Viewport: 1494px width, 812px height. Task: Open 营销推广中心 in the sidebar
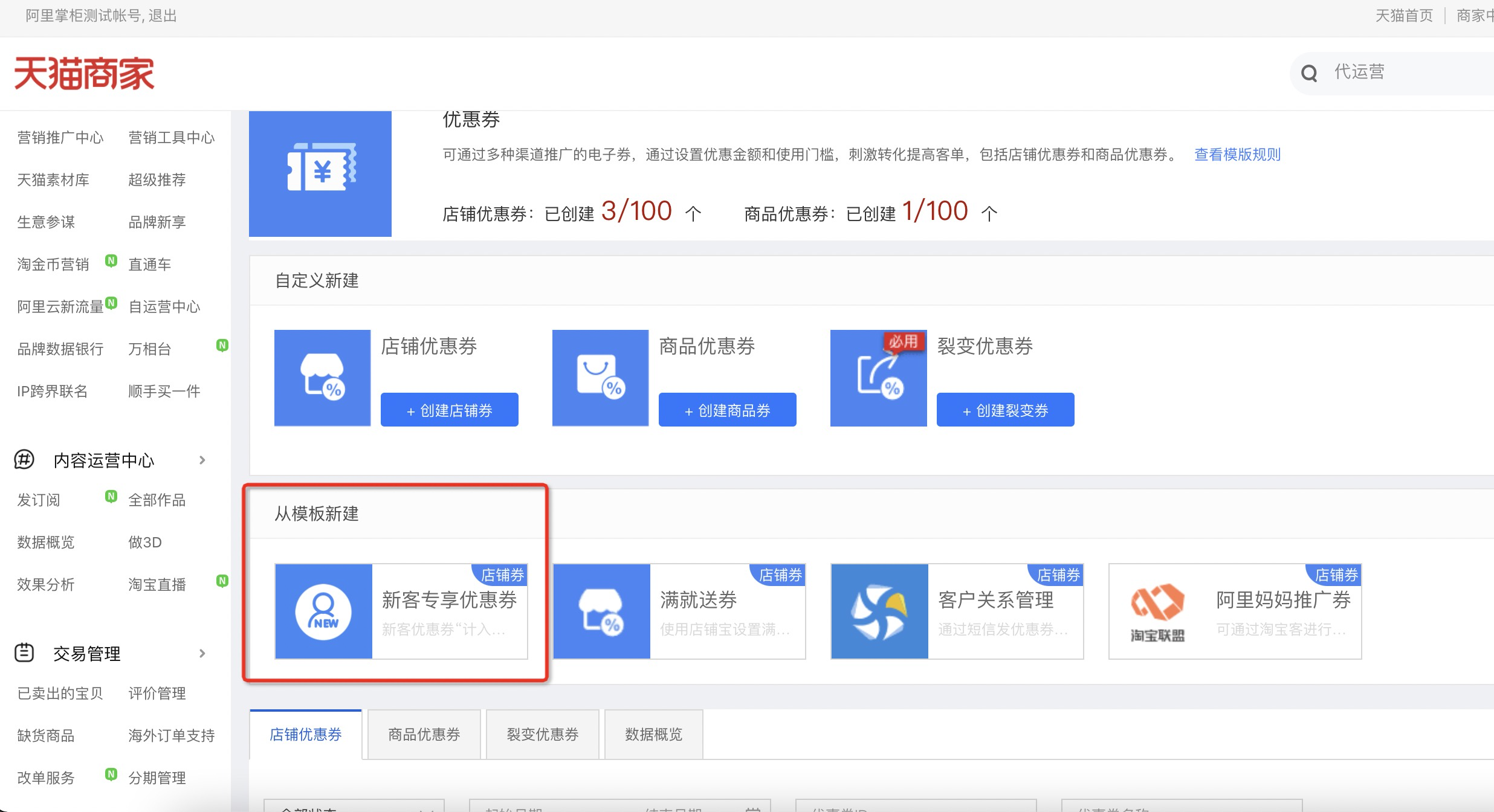pos(60,138)
